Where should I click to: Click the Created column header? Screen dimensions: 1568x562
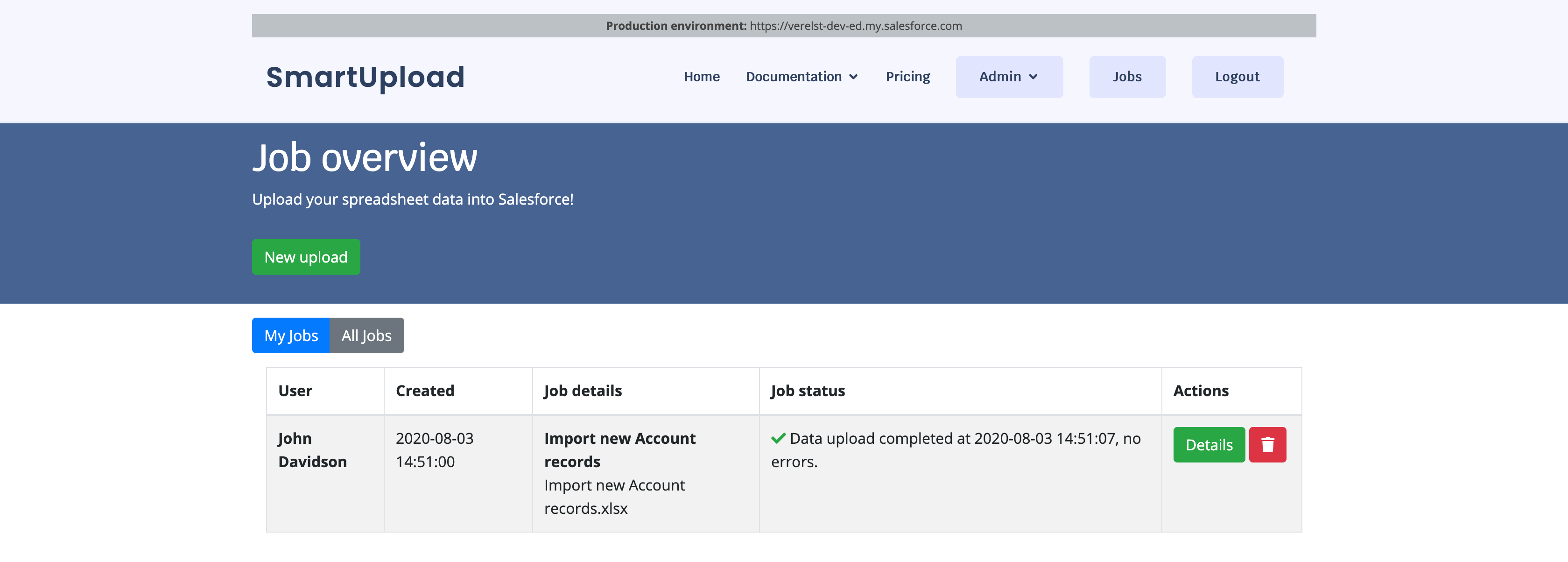(425, 391)
